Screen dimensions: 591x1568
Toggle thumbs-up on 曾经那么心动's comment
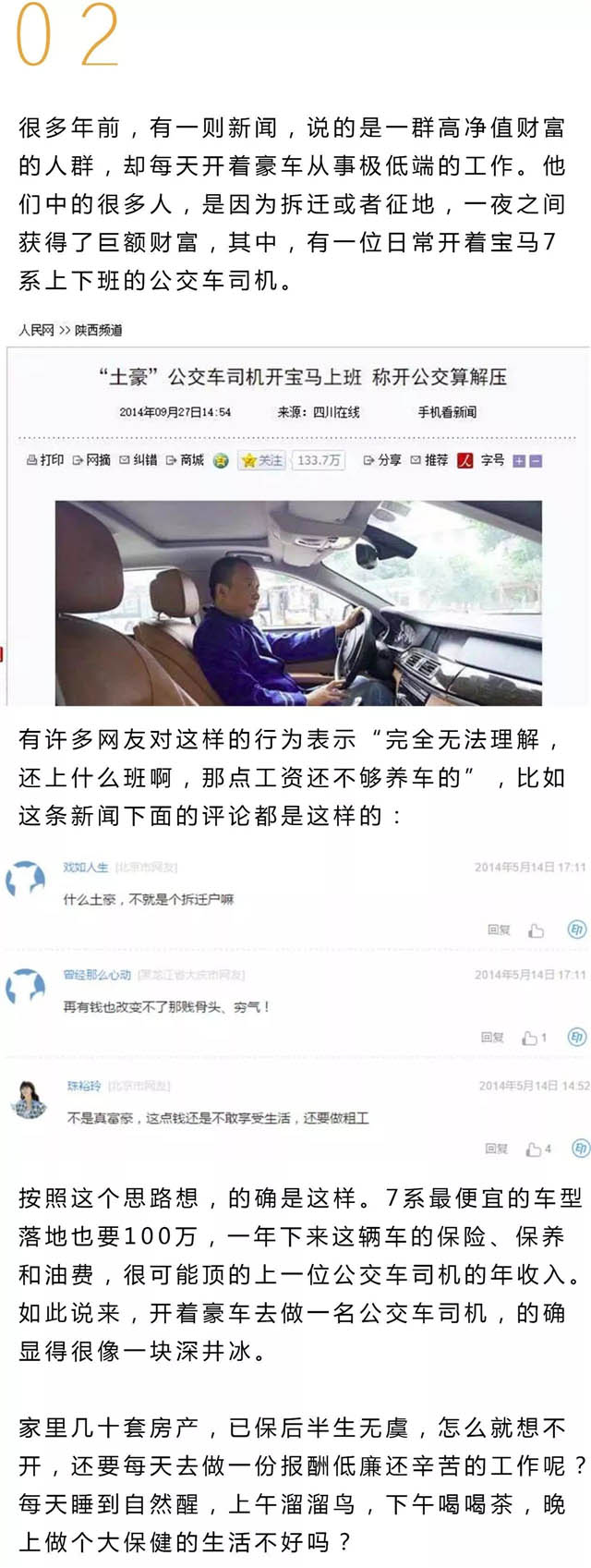(529, 1038)
